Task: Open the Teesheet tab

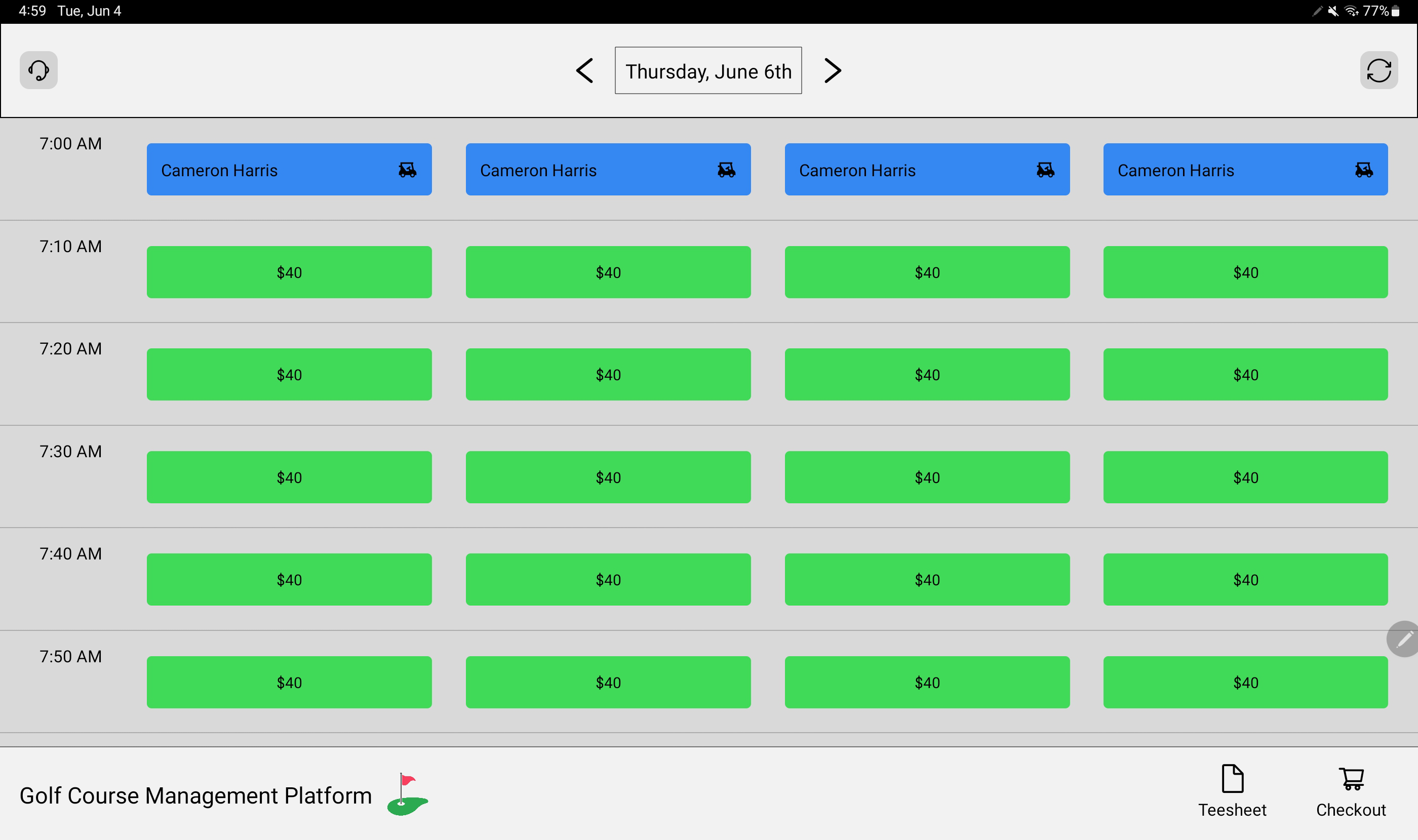Action: (1232, 791)
